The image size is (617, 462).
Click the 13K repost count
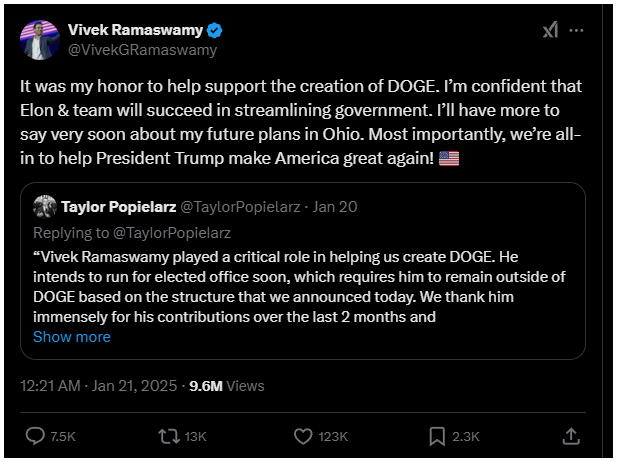pos(195,436)
